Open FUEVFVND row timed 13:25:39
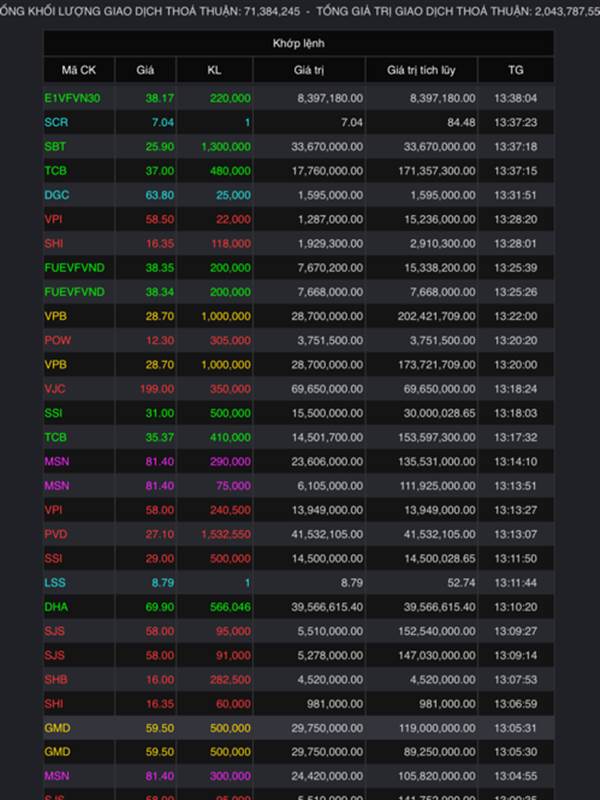The image size is (600, 800). (x=298, y=267)
